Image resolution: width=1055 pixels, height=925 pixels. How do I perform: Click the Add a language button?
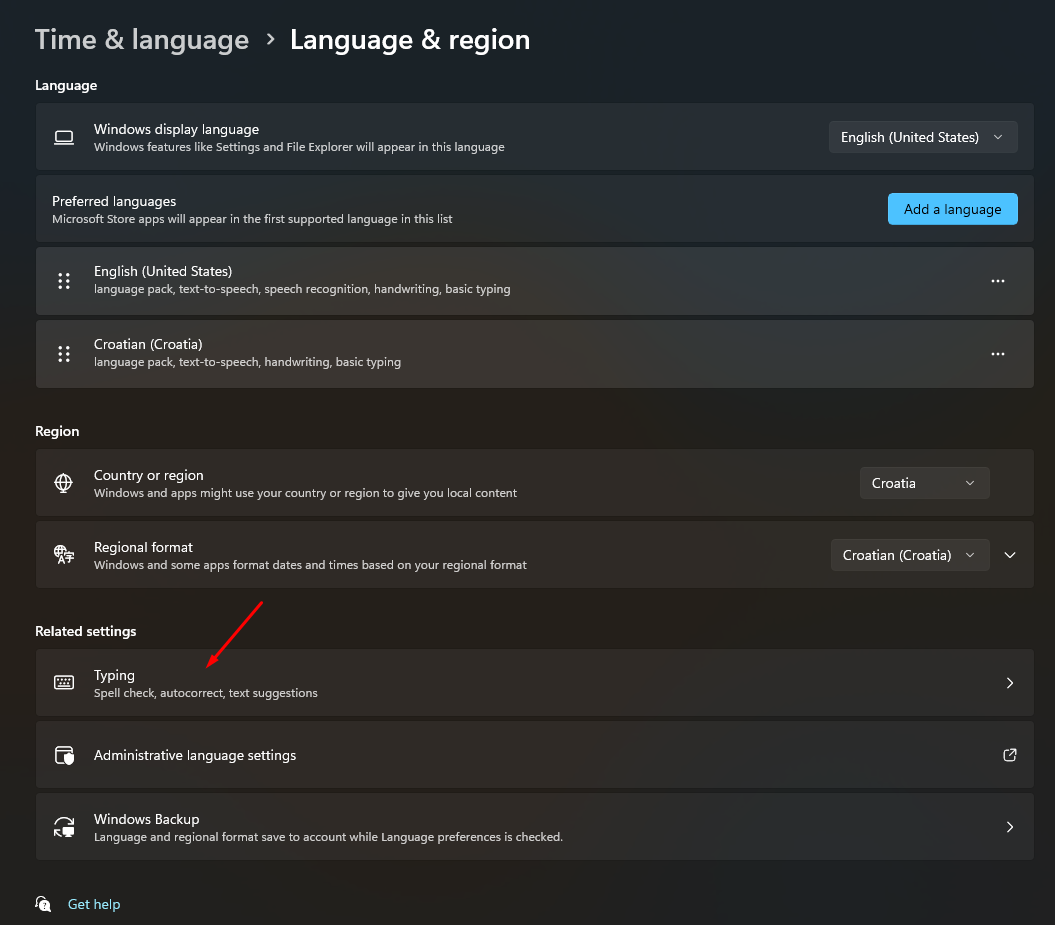(x=952, y=209)
